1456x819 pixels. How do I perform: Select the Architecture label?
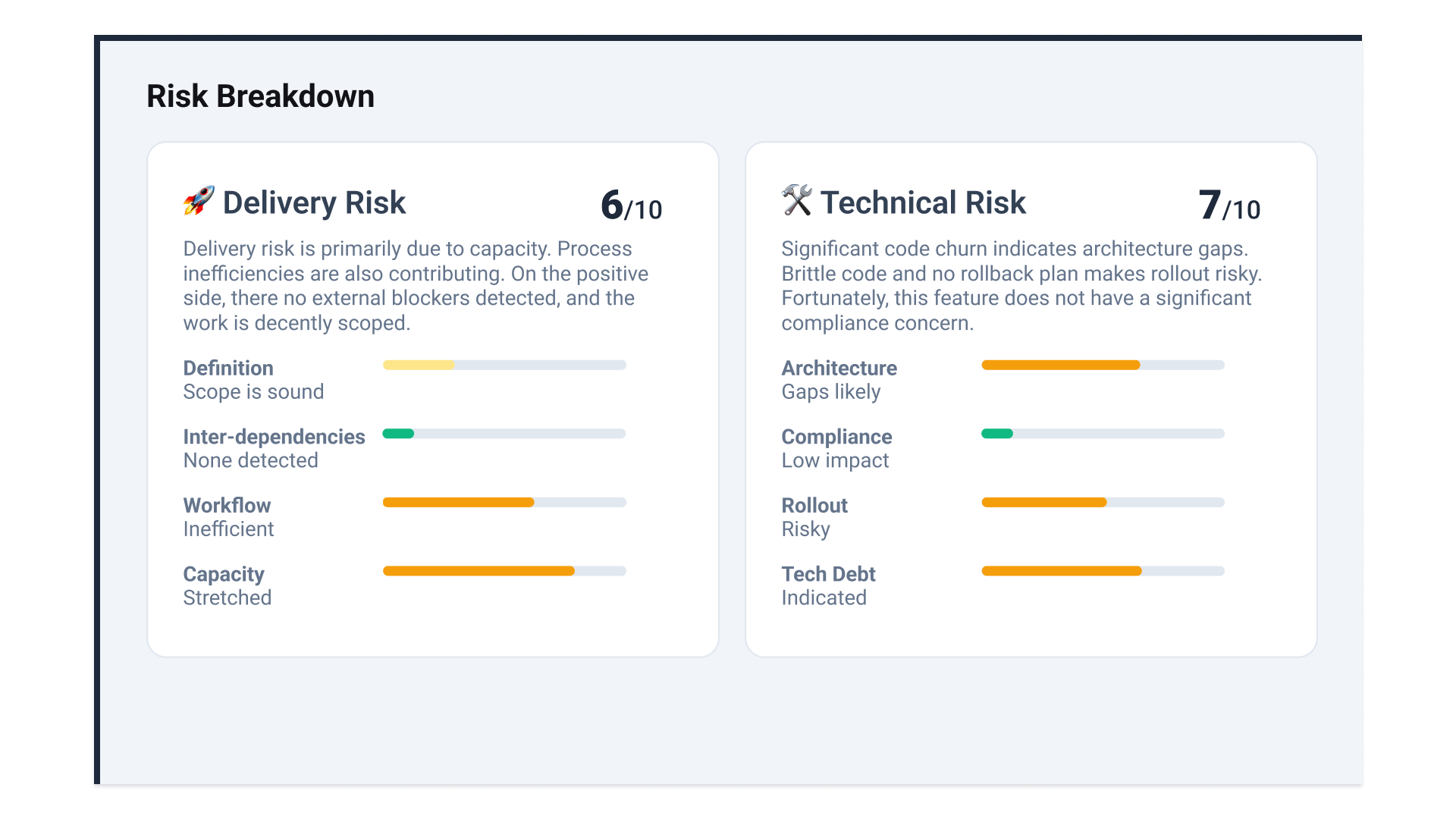coord(839,369)
